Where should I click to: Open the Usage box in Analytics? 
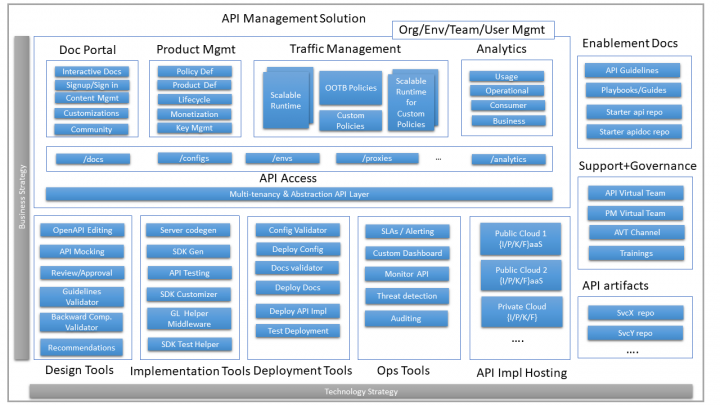(x=507, y=77)
